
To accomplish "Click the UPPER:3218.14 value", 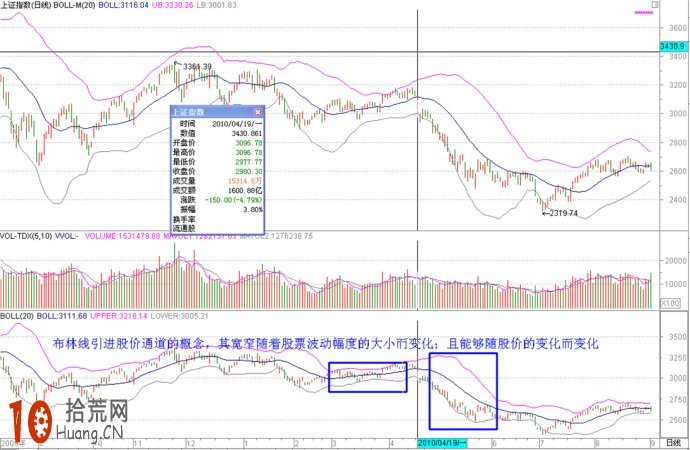I will [119, 316].
